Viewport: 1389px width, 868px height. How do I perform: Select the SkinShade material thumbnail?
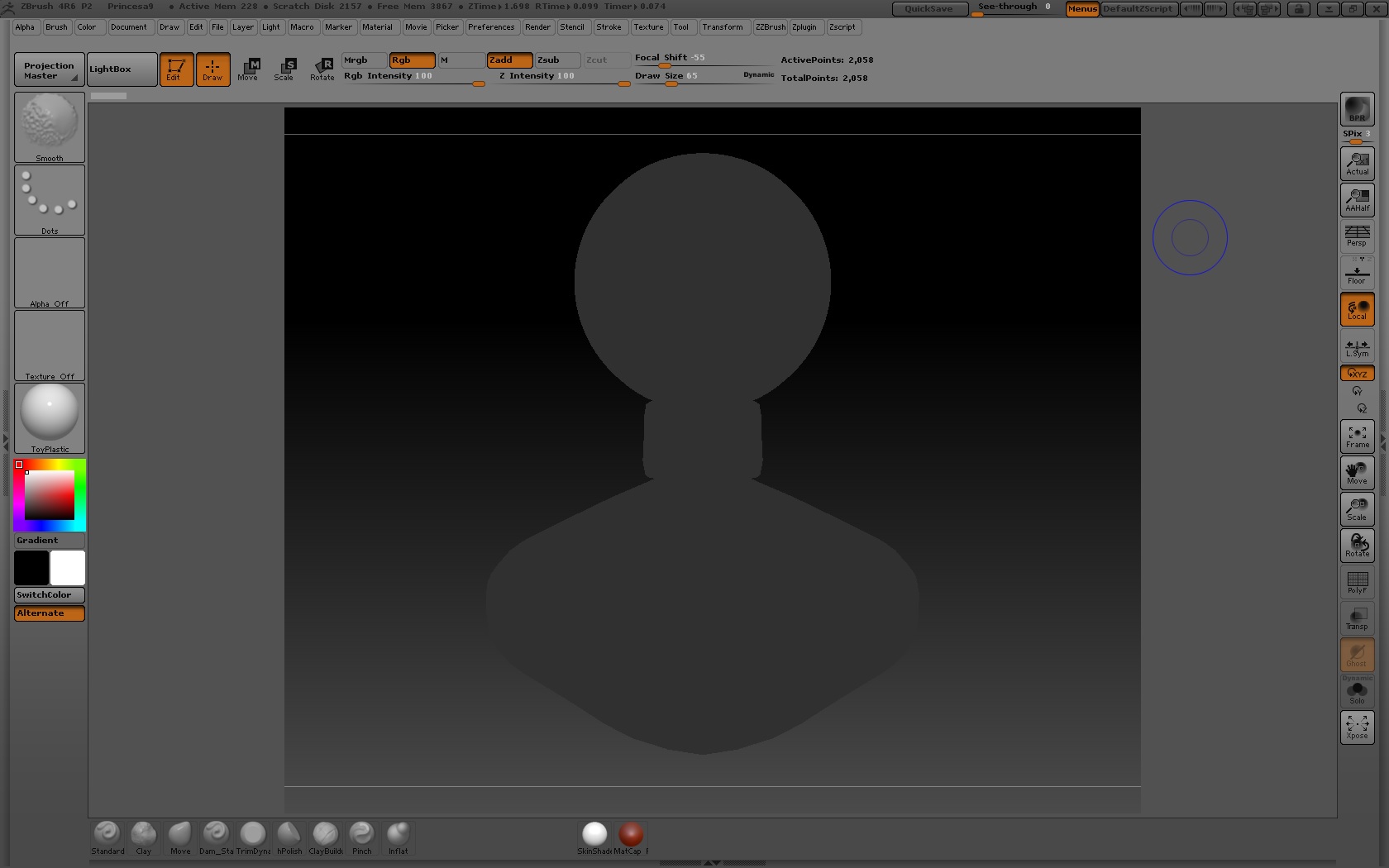point(594,835)
